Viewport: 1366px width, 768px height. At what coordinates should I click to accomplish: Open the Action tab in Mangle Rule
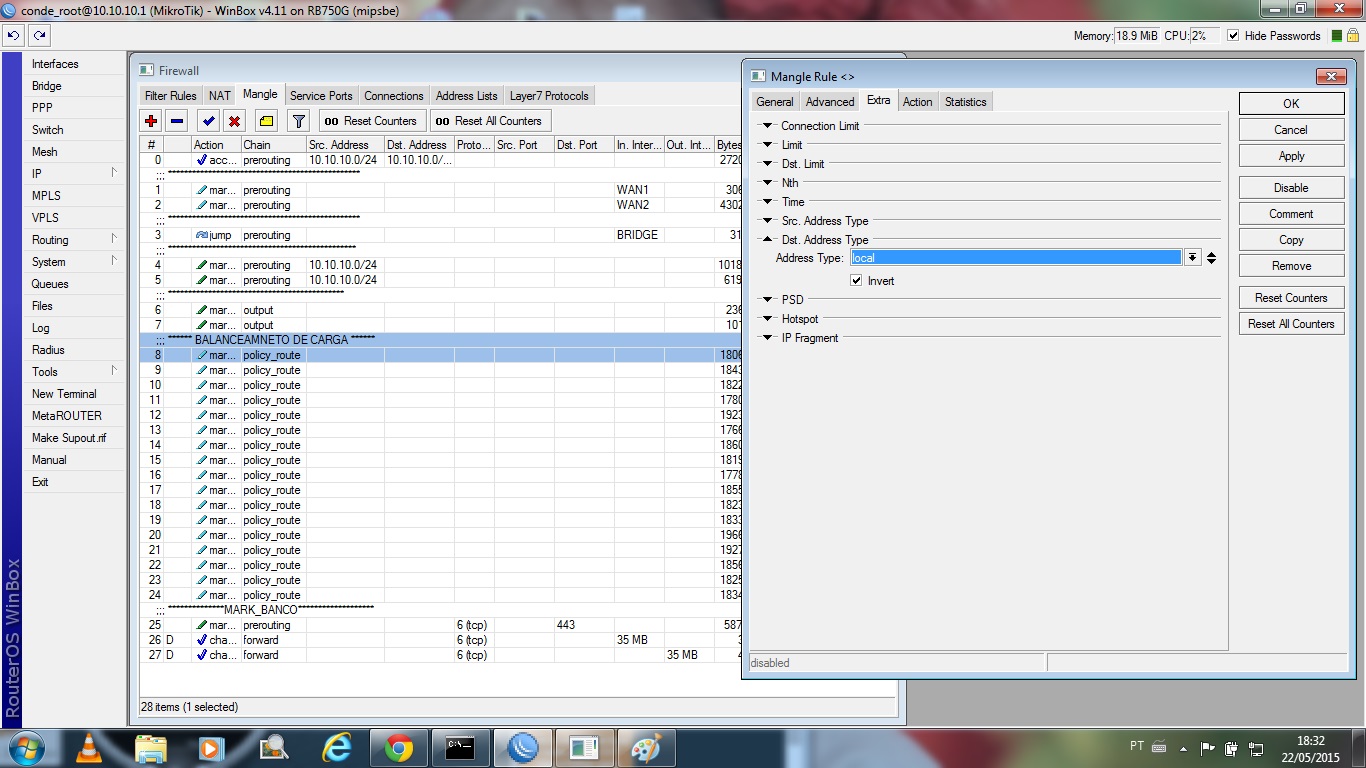pyautogui.click(x=917, y=102)
